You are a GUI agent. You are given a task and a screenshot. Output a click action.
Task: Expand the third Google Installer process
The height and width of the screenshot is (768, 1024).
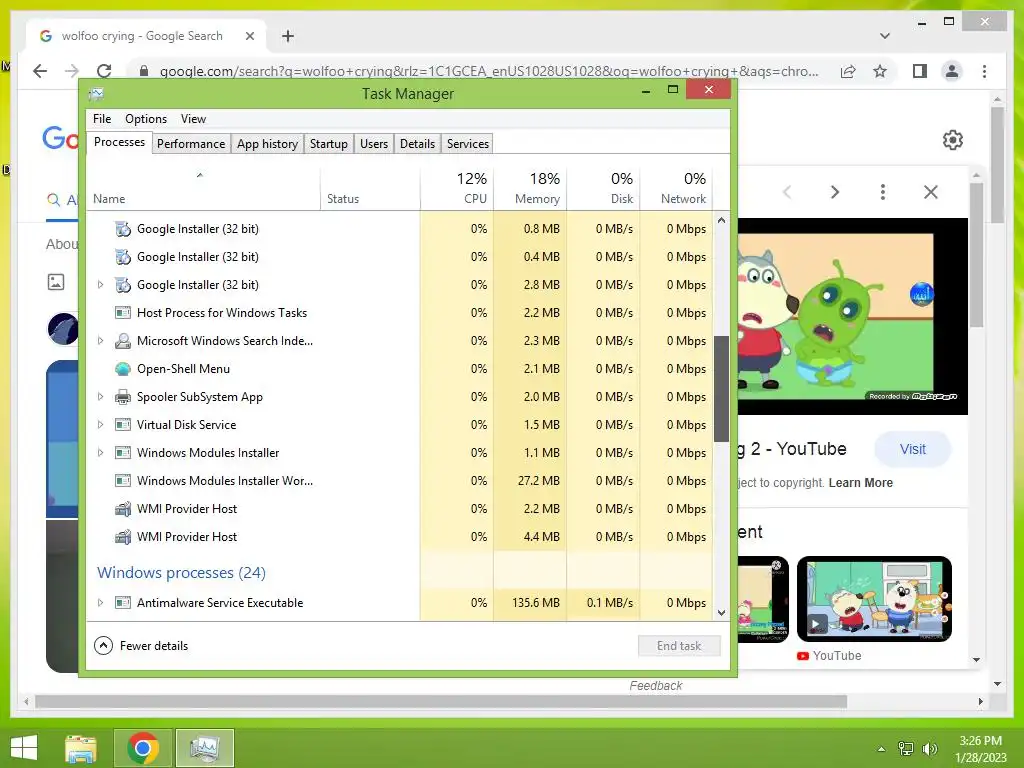coord(100,285)
